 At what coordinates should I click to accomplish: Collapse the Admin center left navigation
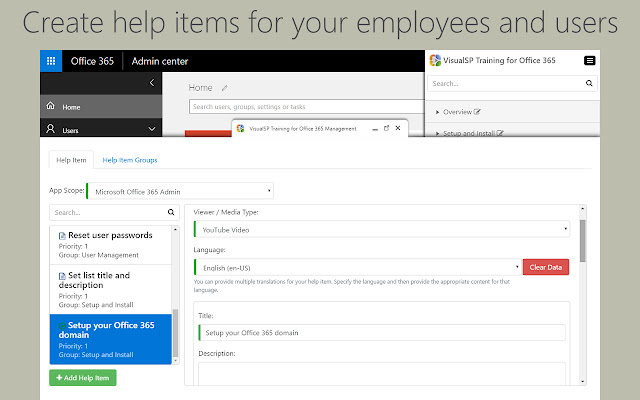tap(150, 82)
